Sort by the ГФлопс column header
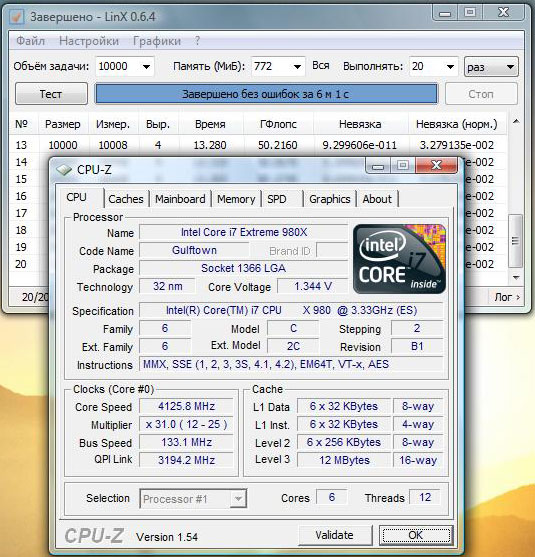The width and height of the screenshot is (535, 557). 278,124
